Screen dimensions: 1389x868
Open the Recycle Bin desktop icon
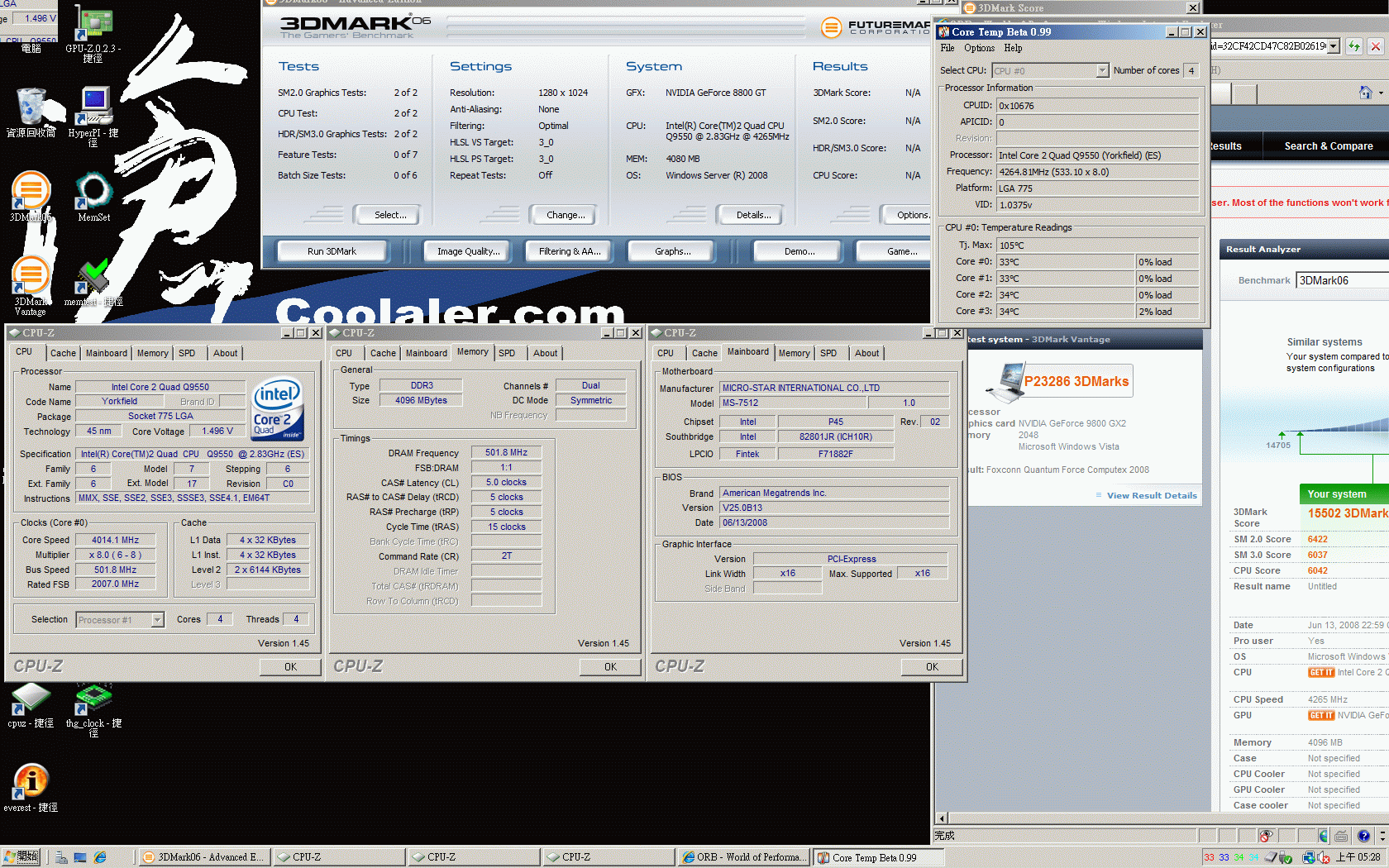pos(31,112)
